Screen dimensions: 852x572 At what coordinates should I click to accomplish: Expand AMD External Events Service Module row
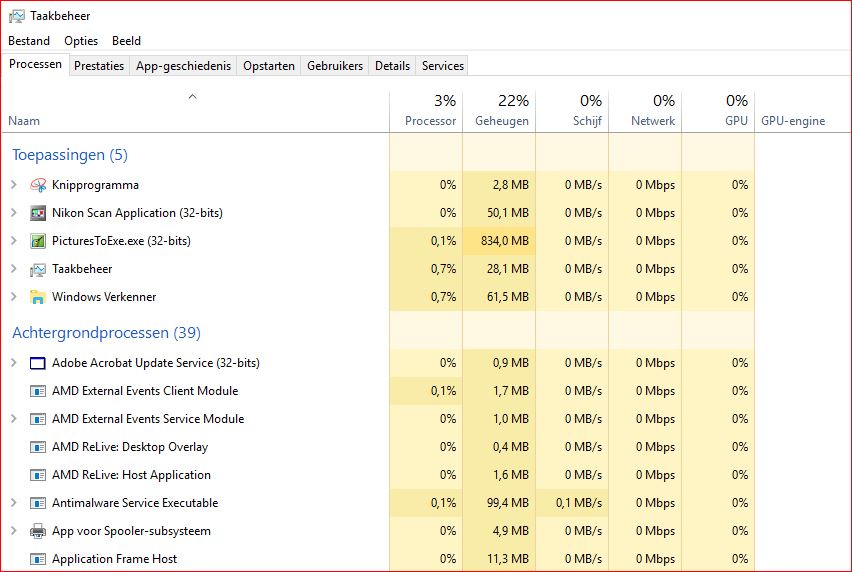pos(14,419)
